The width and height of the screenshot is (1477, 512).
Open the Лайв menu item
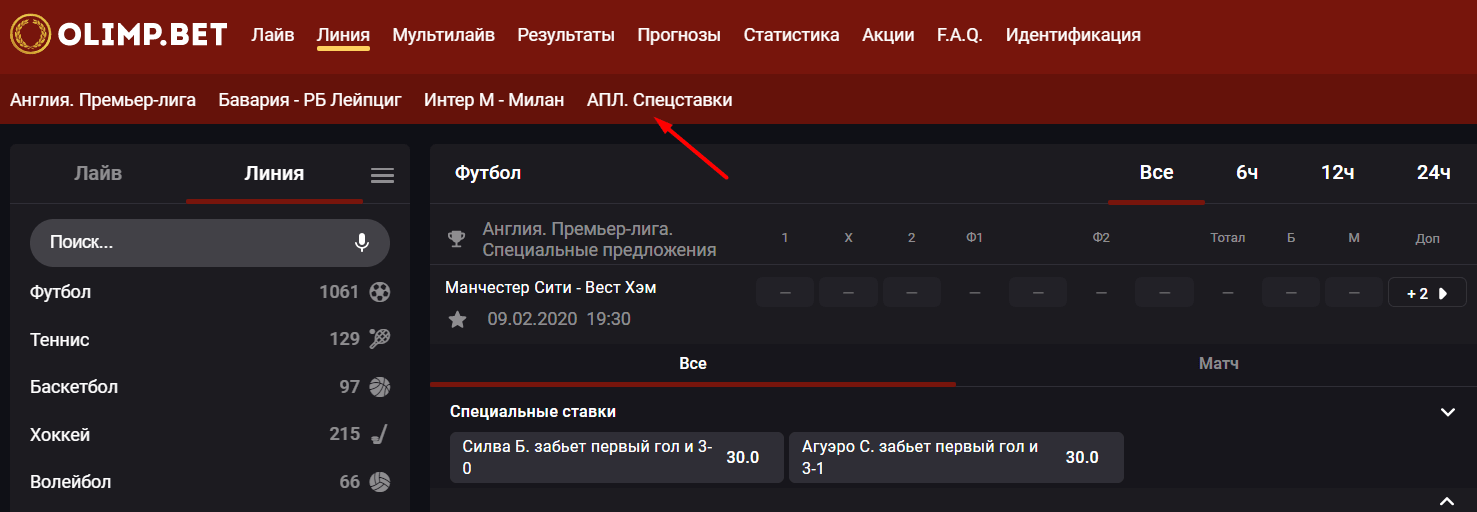click(x=273, y=35)
